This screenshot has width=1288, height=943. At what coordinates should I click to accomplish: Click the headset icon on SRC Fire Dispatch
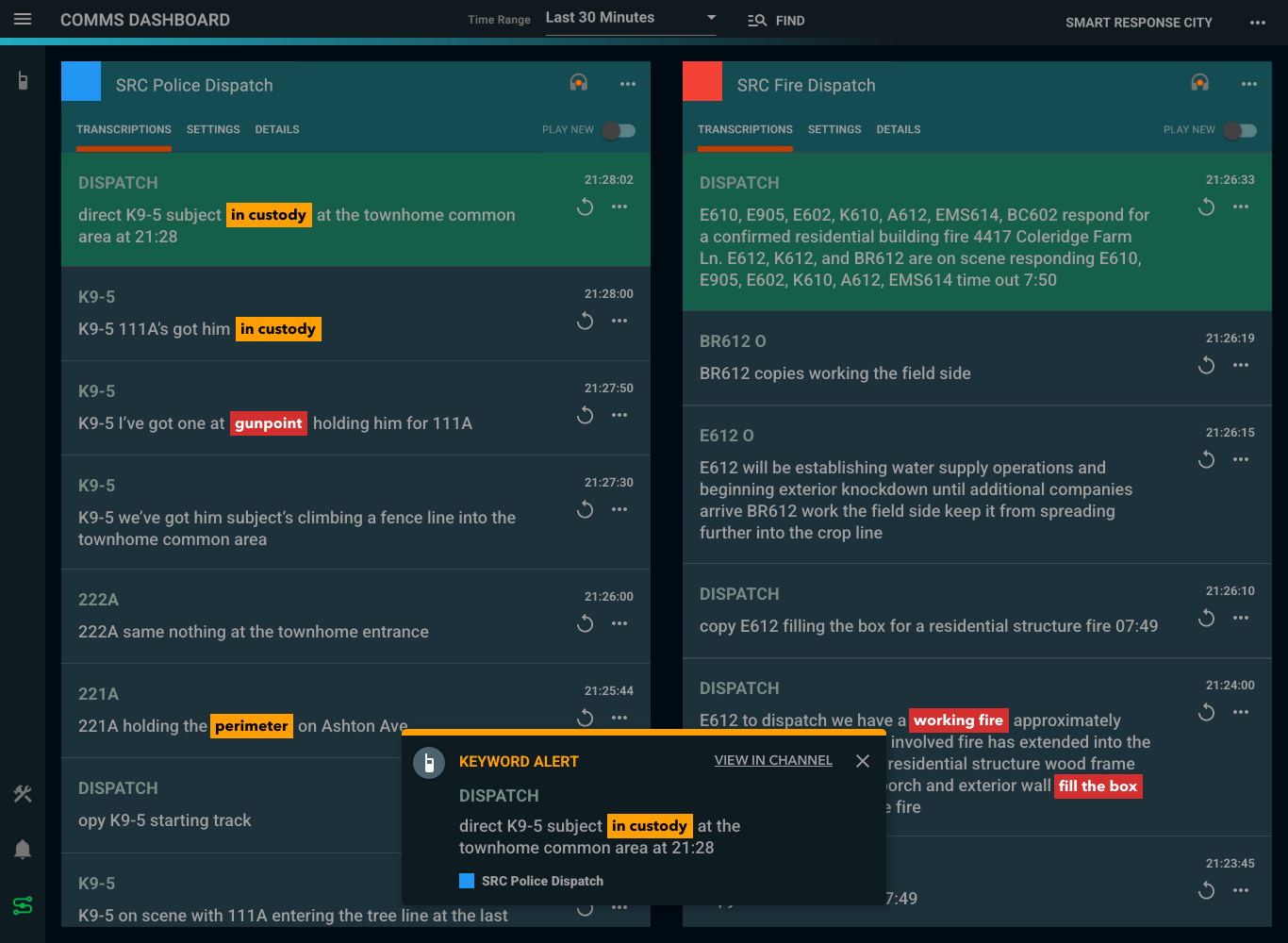pyautogui.click(x=1200, y=83)
